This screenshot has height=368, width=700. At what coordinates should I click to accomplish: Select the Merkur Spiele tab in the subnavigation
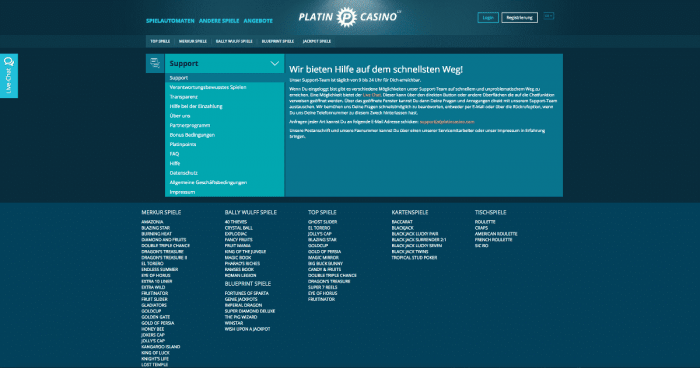pos(193,41)
